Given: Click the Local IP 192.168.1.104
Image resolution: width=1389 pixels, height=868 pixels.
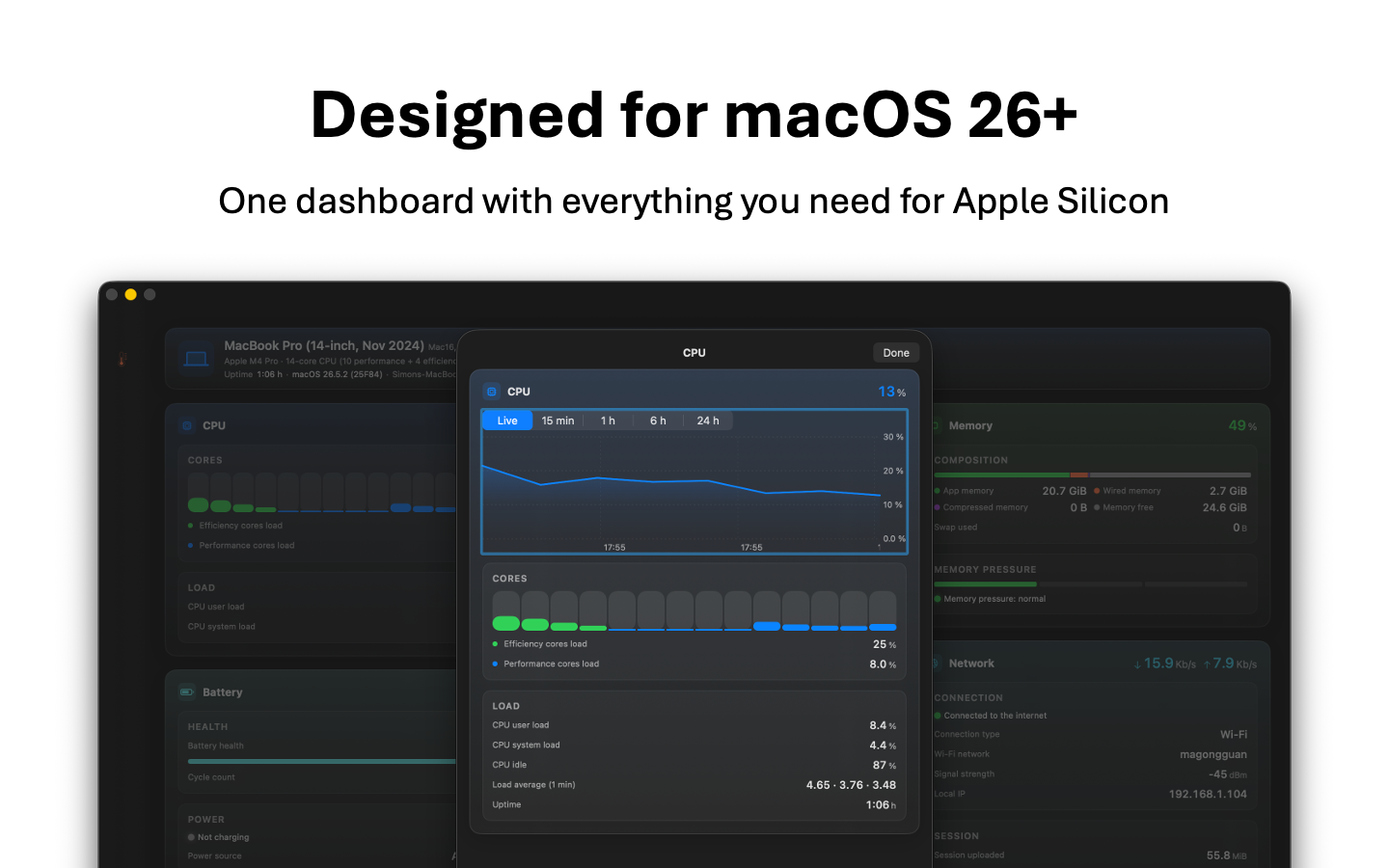Looking at the screenshot, I should point(1208,795).
